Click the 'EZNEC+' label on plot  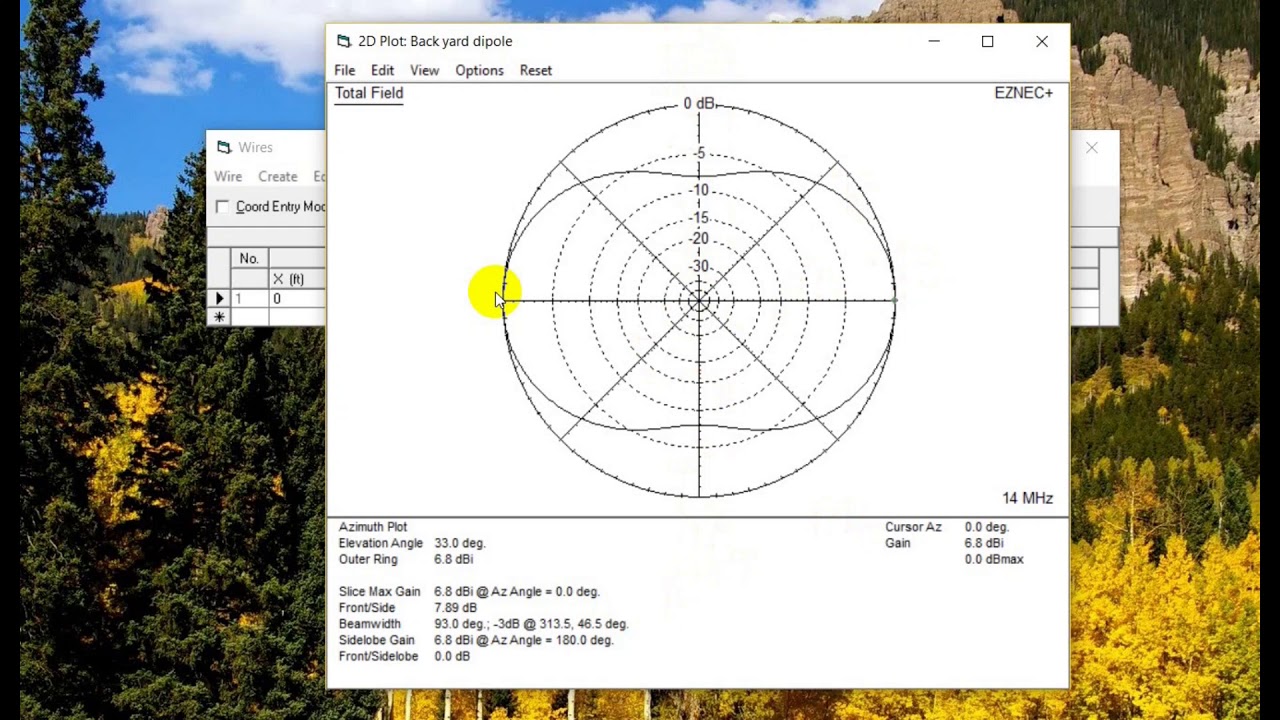(x=1023, y=93)
